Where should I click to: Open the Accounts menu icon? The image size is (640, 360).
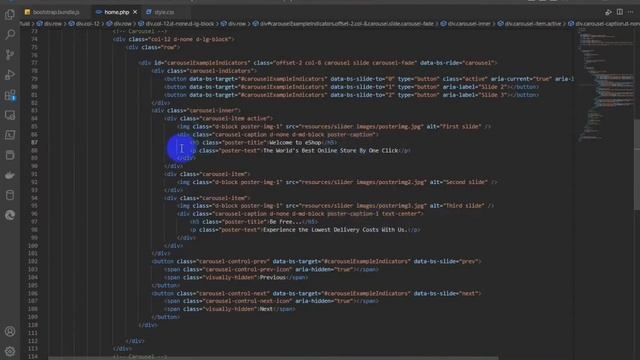point(10,331)
